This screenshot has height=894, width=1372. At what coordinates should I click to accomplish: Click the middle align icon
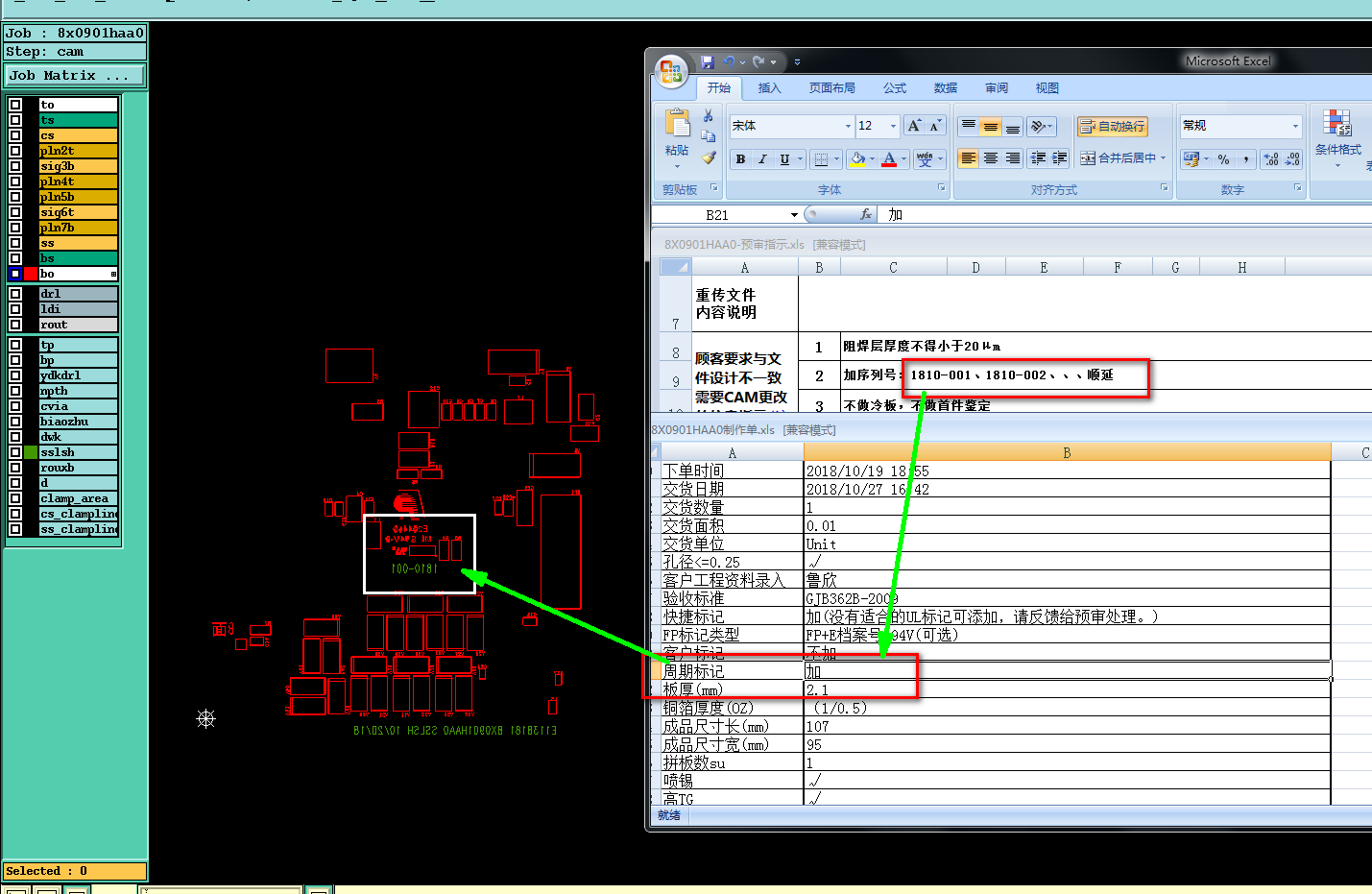[991, 126]
